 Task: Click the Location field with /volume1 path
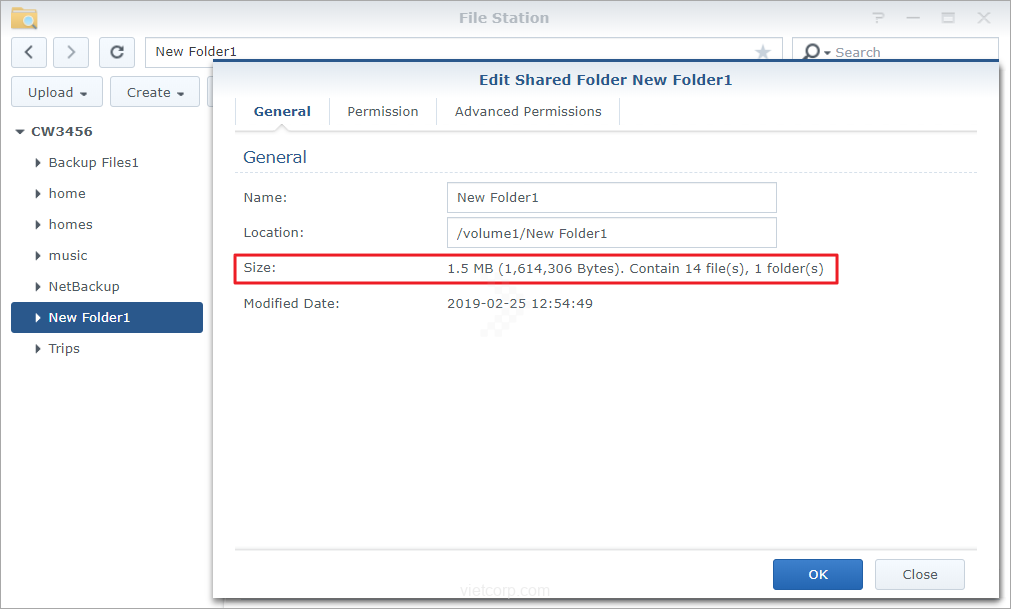pyautogui.click(x=611, y=234)
